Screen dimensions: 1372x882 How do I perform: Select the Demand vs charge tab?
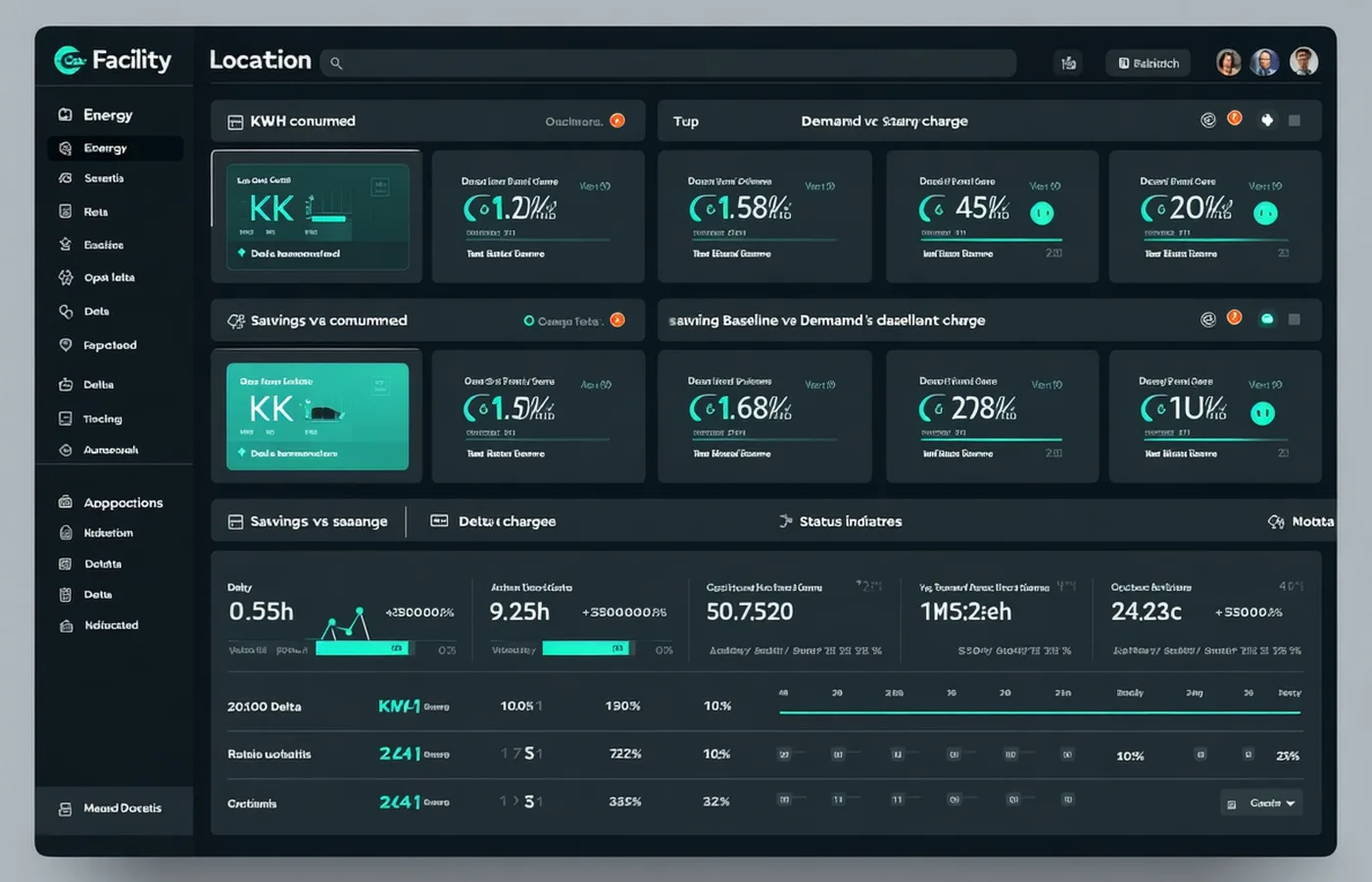pos(884,122)
